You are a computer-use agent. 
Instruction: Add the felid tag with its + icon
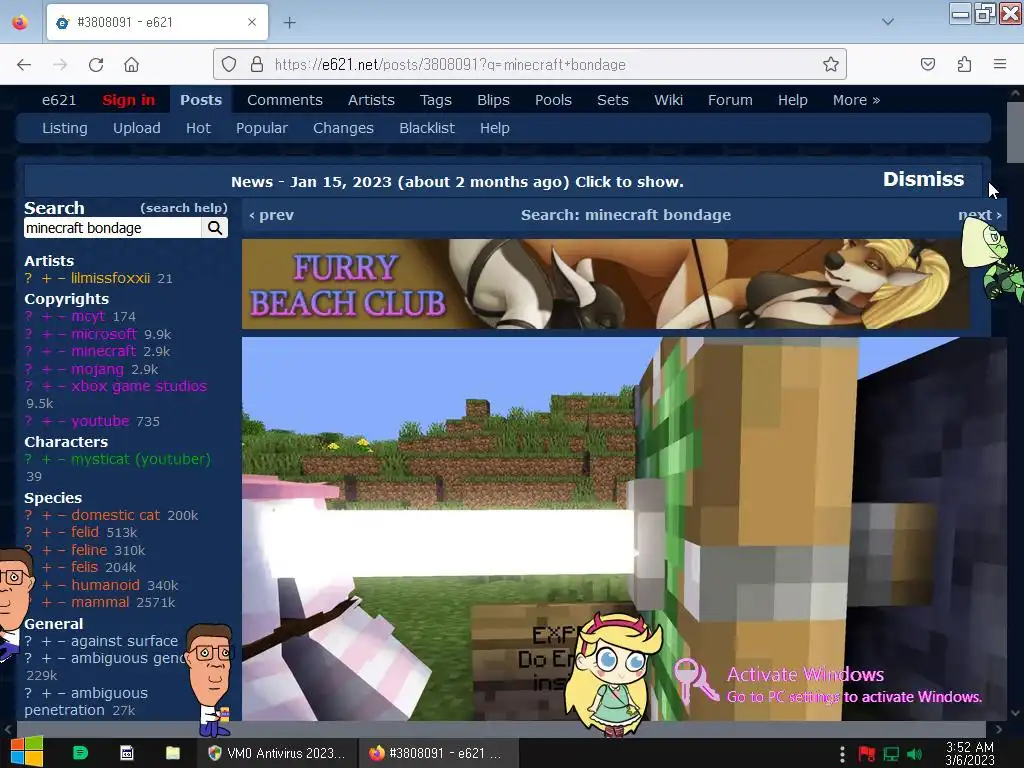tap(46, 532)
